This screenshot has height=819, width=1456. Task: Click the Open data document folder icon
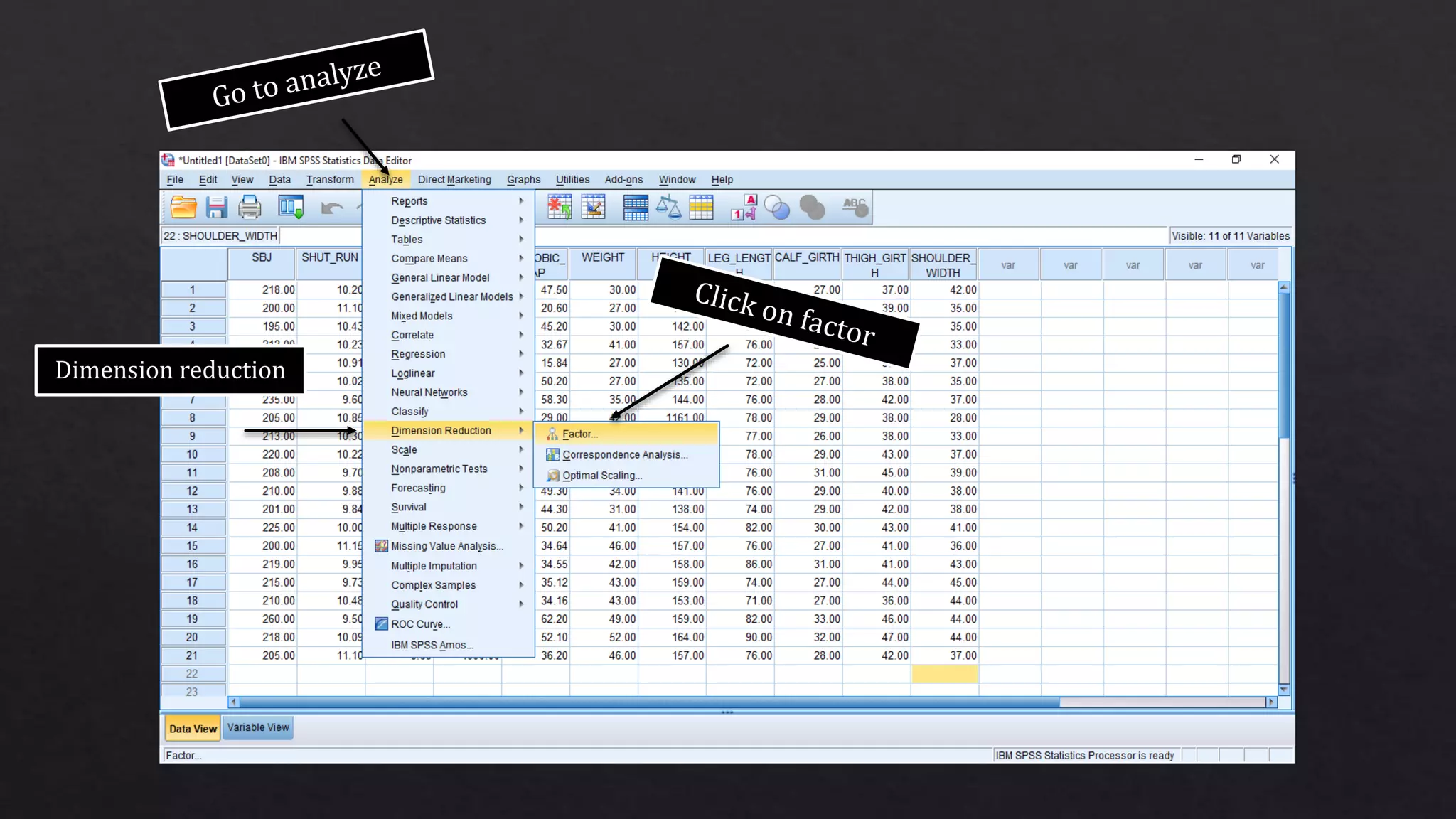[183, 208]
